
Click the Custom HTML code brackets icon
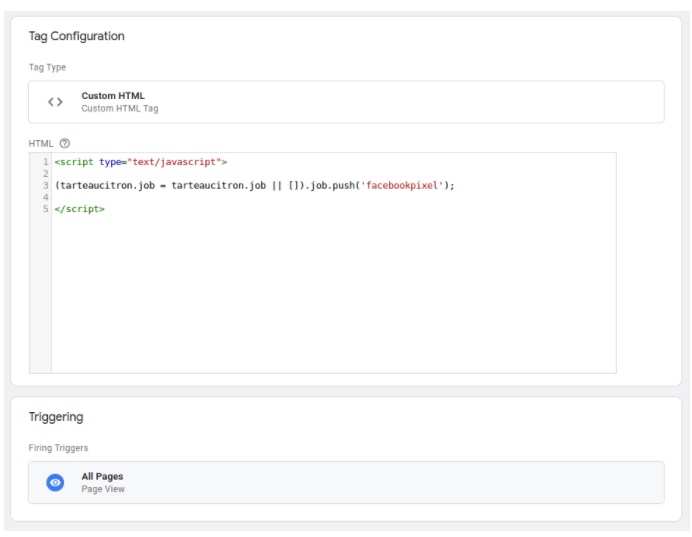tap(56, 102)
